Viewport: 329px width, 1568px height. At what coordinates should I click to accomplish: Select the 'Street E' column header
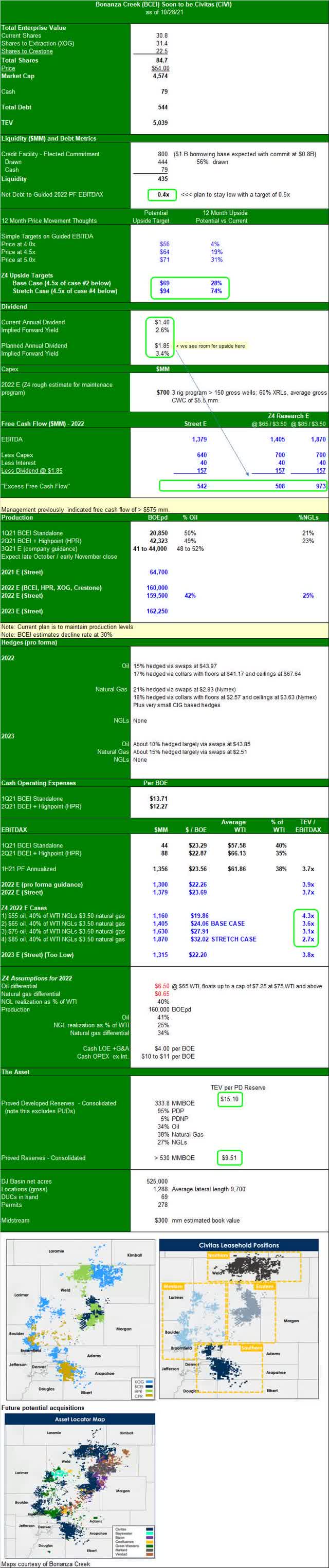click(195, 423)
